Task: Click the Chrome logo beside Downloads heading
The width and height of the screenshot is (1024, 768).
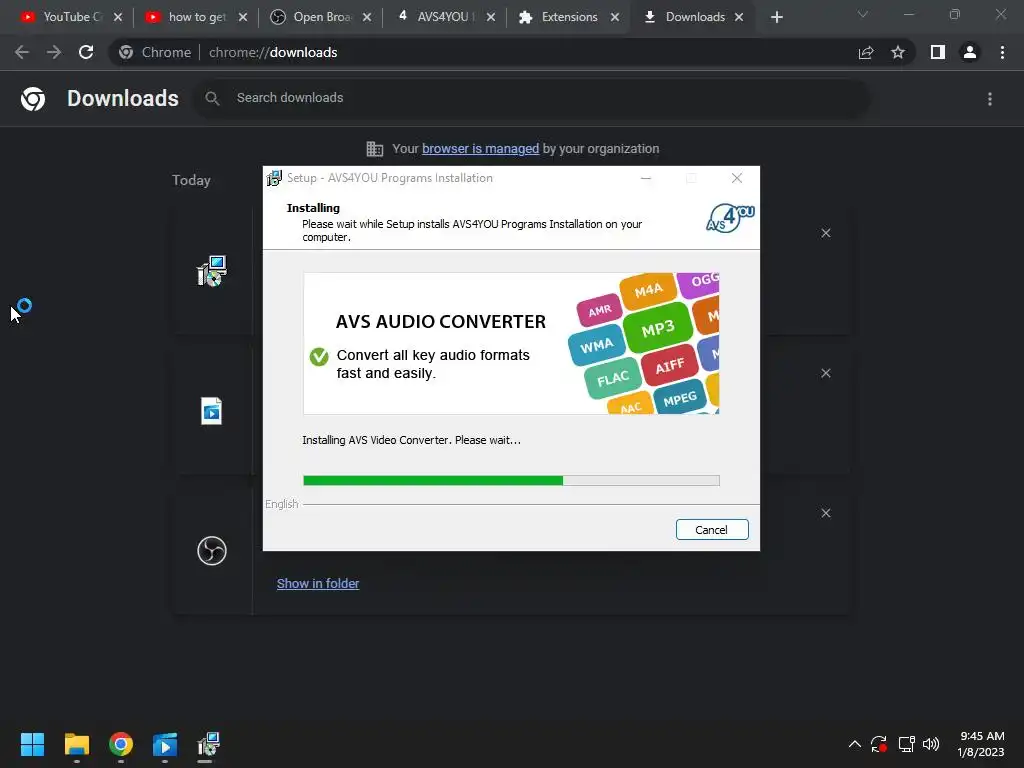Action: coord(33,99)
